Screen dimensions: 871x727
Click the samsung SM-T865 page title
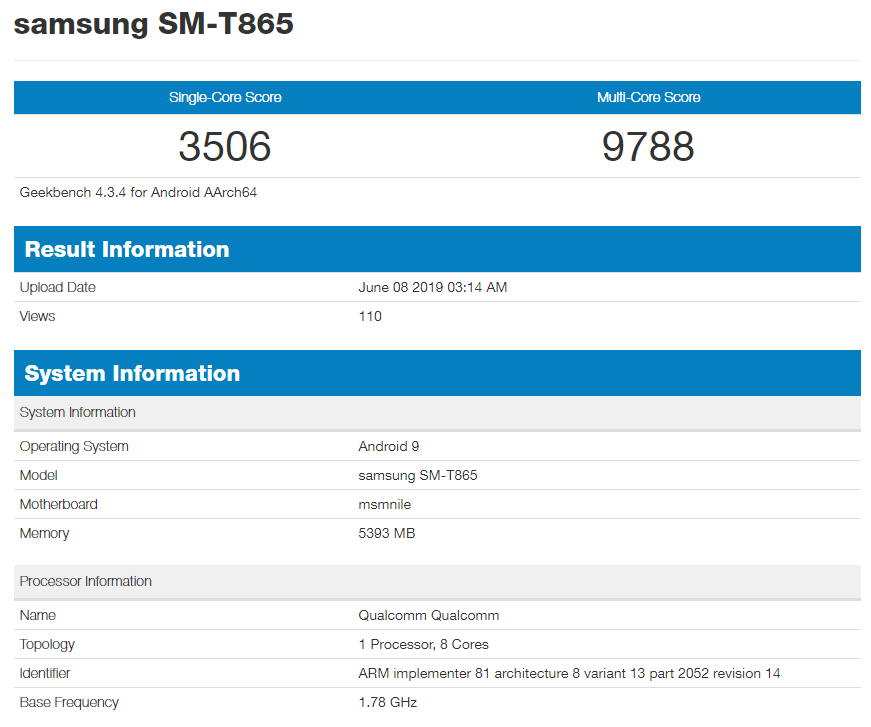(153, 24)
